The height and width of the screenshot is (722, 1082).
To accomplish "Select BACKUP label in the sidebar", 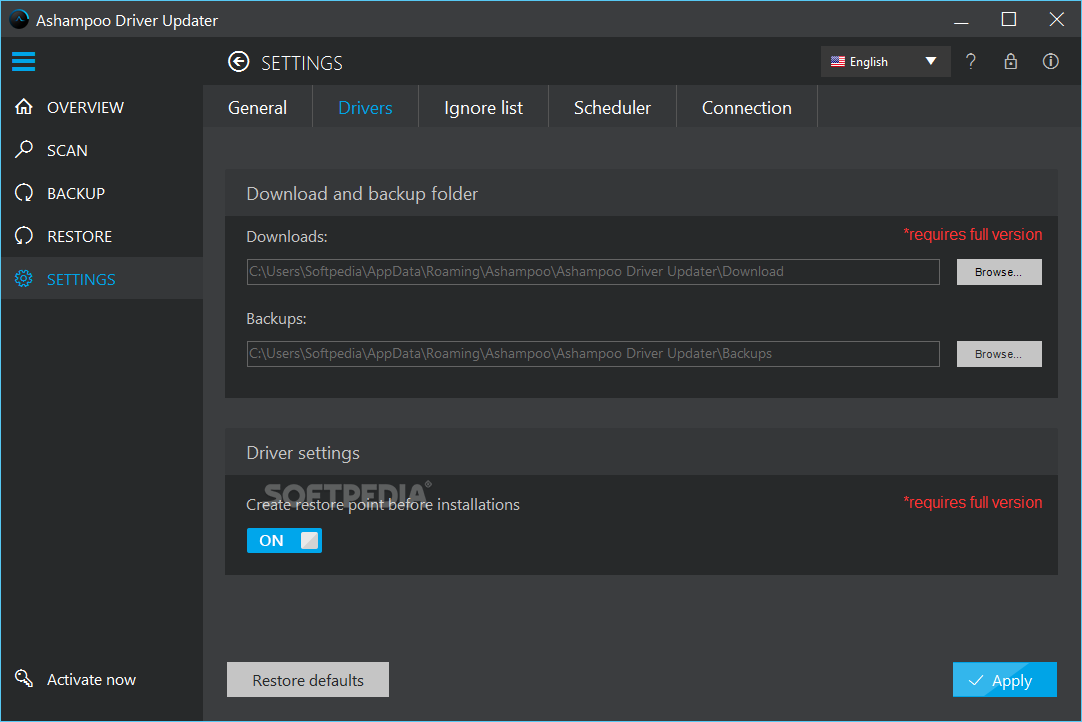I will [76, 193].
